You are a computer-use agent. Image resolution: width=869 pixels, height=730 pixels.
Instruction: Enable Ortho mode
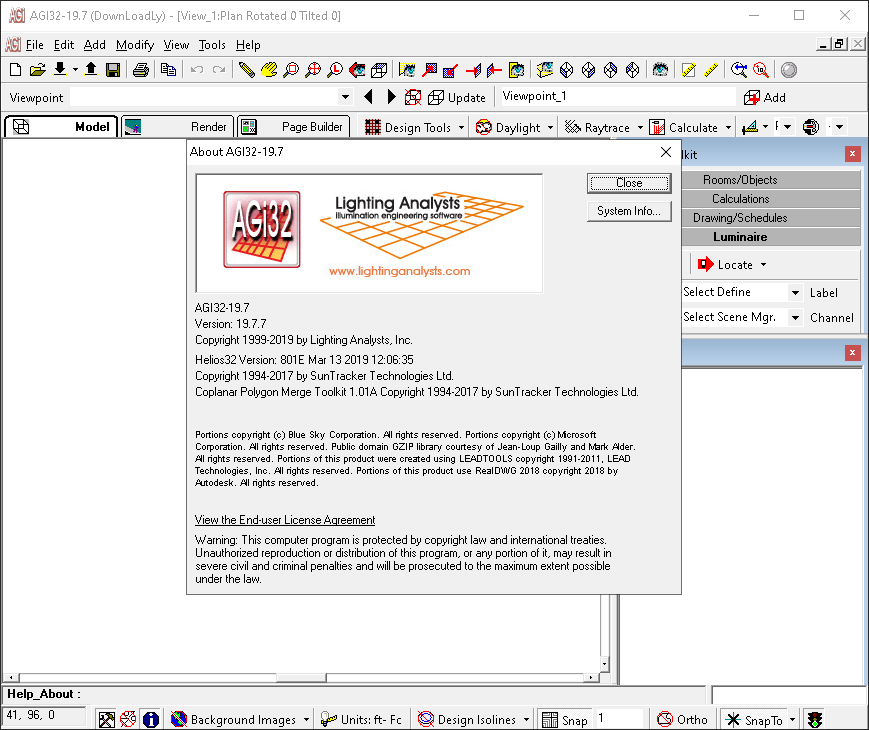683,719
